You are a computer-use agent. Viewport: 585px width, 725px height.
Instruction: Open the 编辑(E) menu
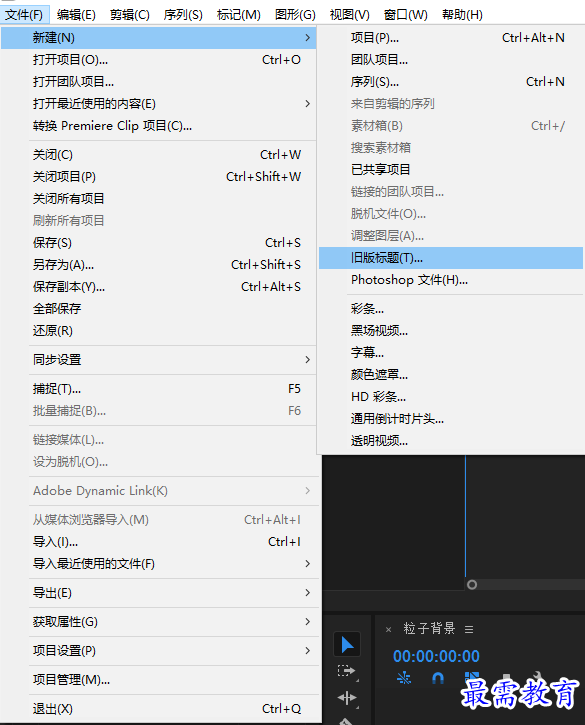(x=76, y=15)
